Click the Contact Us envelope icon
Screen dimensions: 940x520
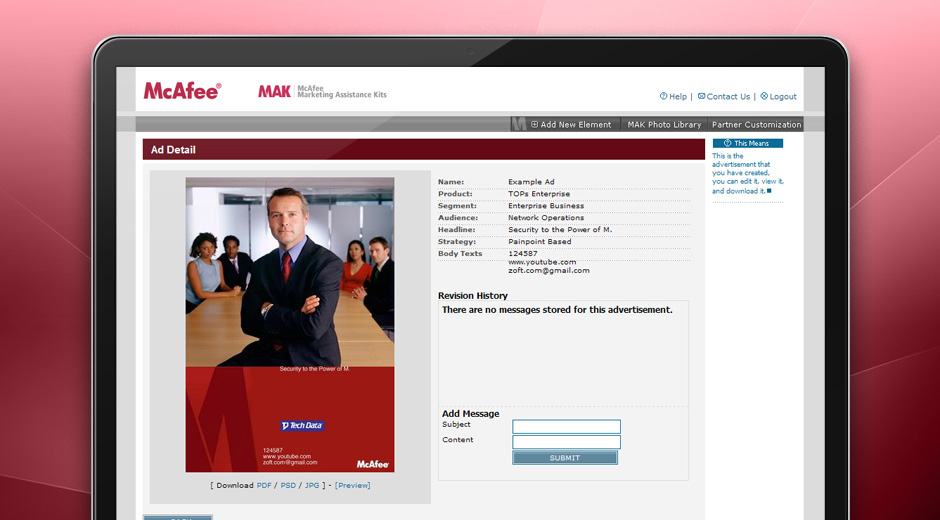coord(701,96)
